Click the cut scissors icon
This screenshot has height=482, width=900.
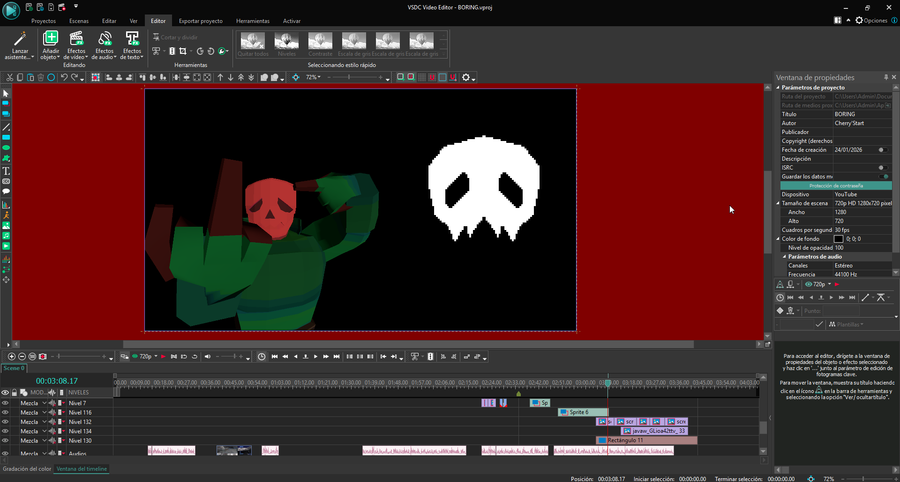(x=10, y=77)
